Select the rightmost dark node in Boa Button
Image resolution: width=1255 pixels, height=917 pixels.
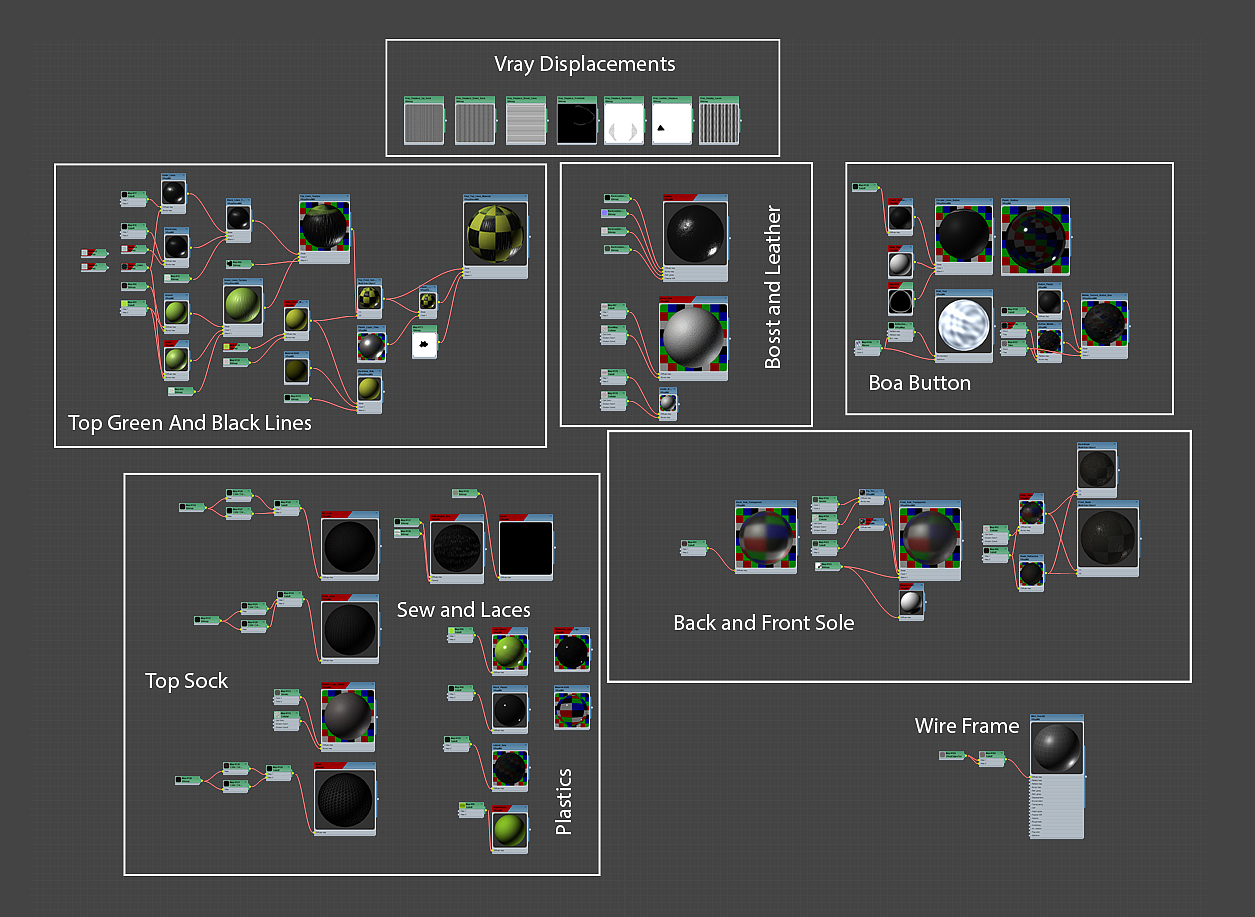coord(1105,326)
